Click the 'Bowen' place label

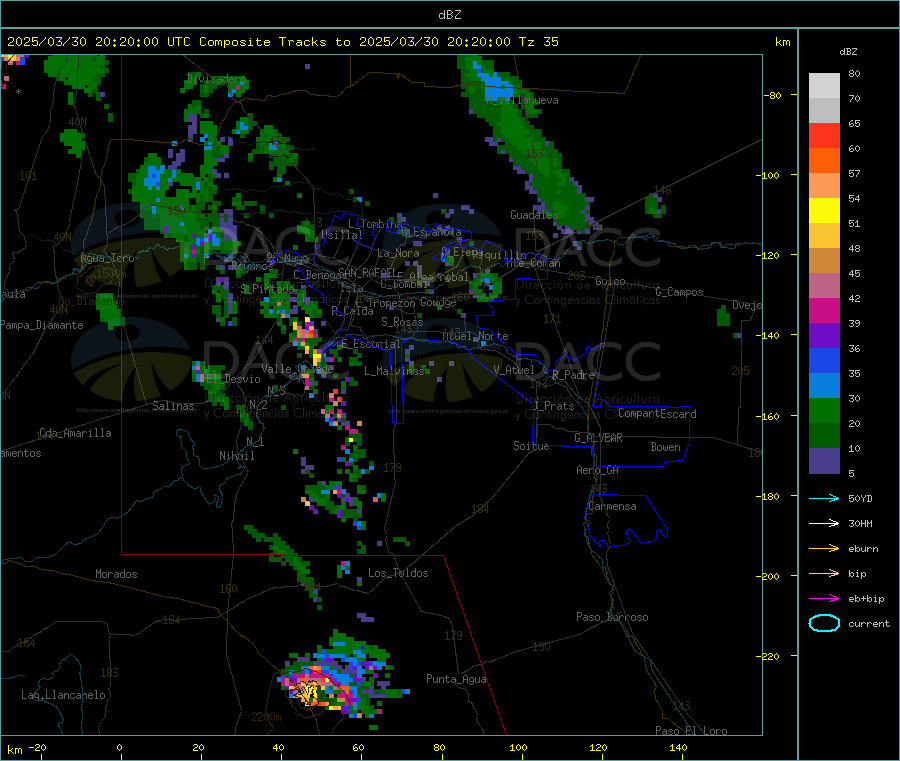coord(665,447)
